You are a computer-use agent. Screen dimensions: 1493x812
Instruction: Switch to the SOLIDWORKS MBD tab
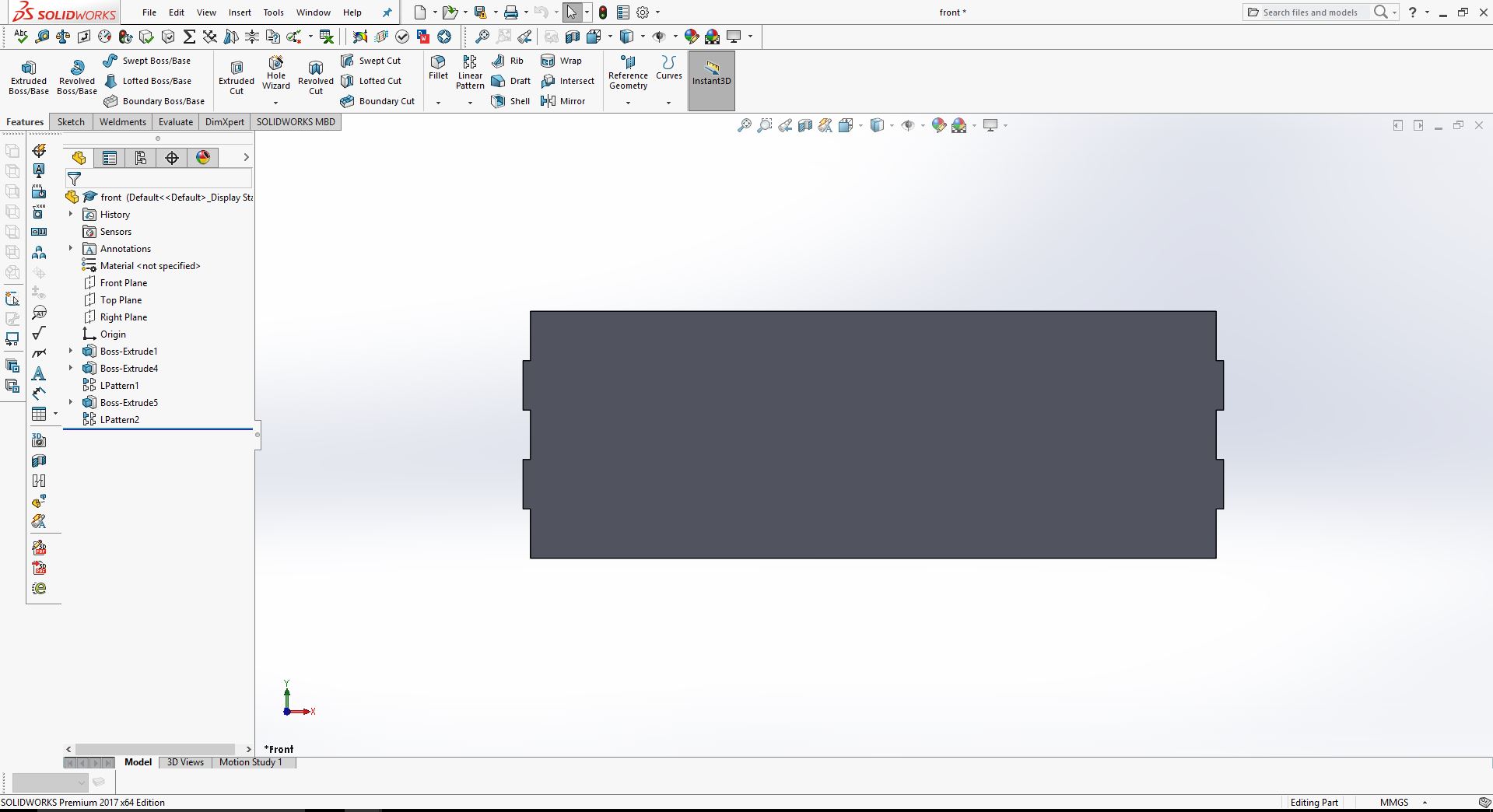296,122
